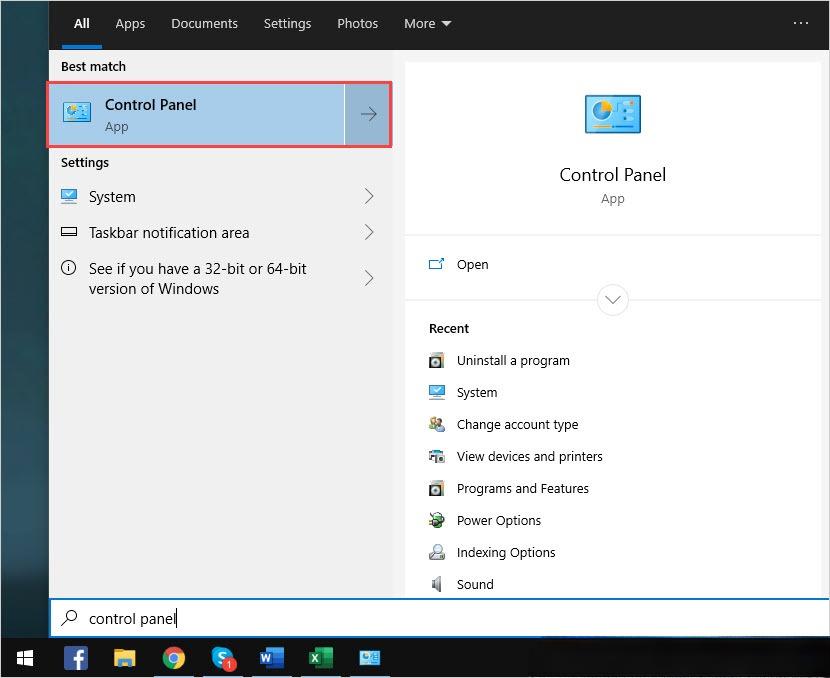Image resolution: width=830 pixels, height=678 pixels.
Task: Click the search box containing control panel
Action: point(439,618)
